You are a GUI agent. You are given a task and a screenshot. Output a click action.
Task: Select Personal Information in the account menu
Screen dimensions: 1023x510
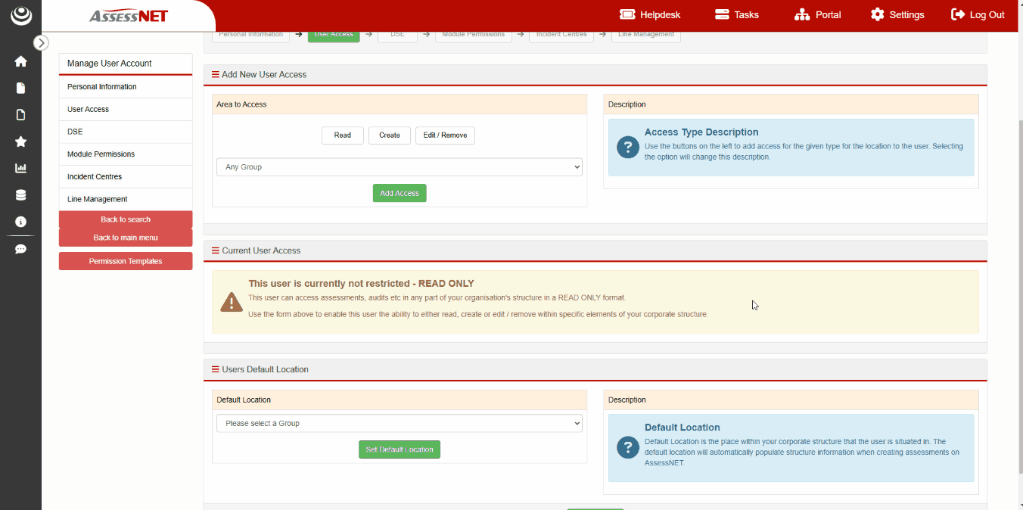[125, 87]
